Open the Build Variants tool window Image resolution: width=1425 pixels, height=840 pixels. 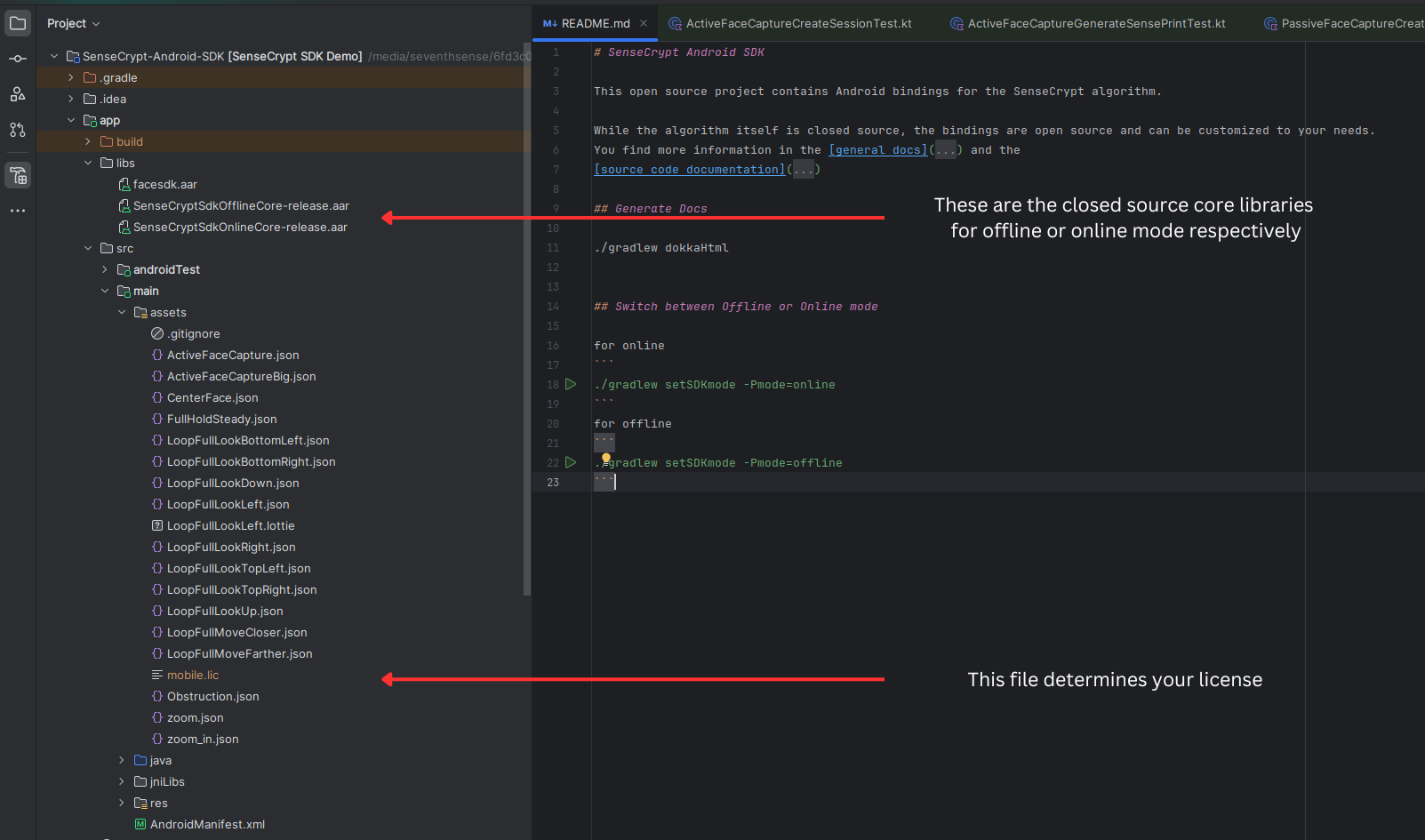pos(18,175)
